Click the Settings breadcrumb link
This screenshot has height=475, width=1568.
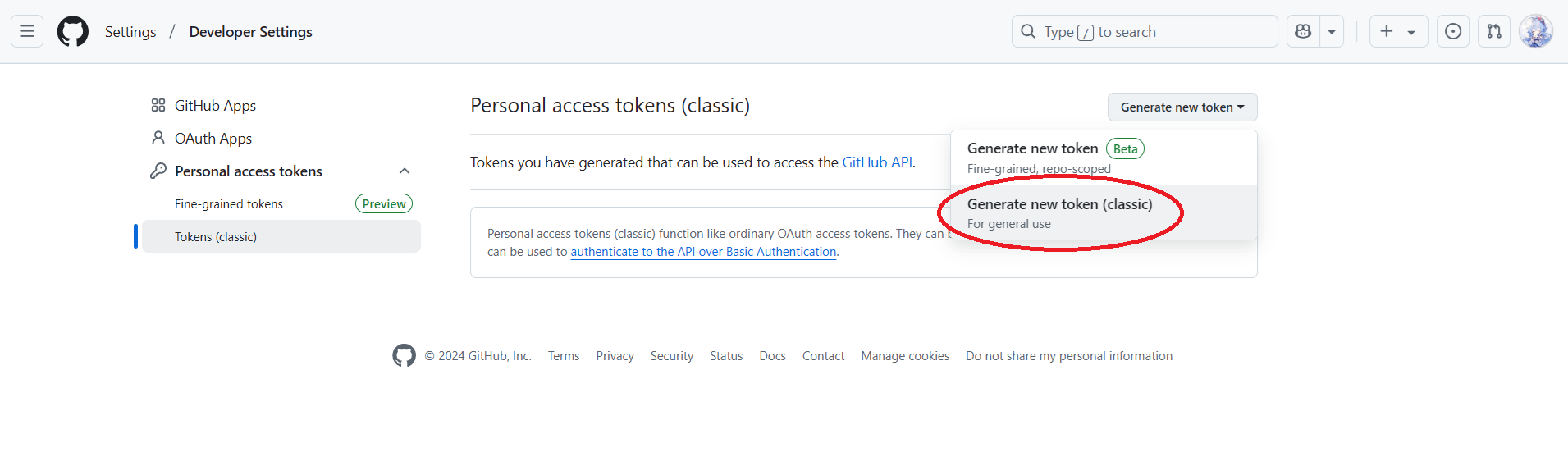click(x=130, y=31)
